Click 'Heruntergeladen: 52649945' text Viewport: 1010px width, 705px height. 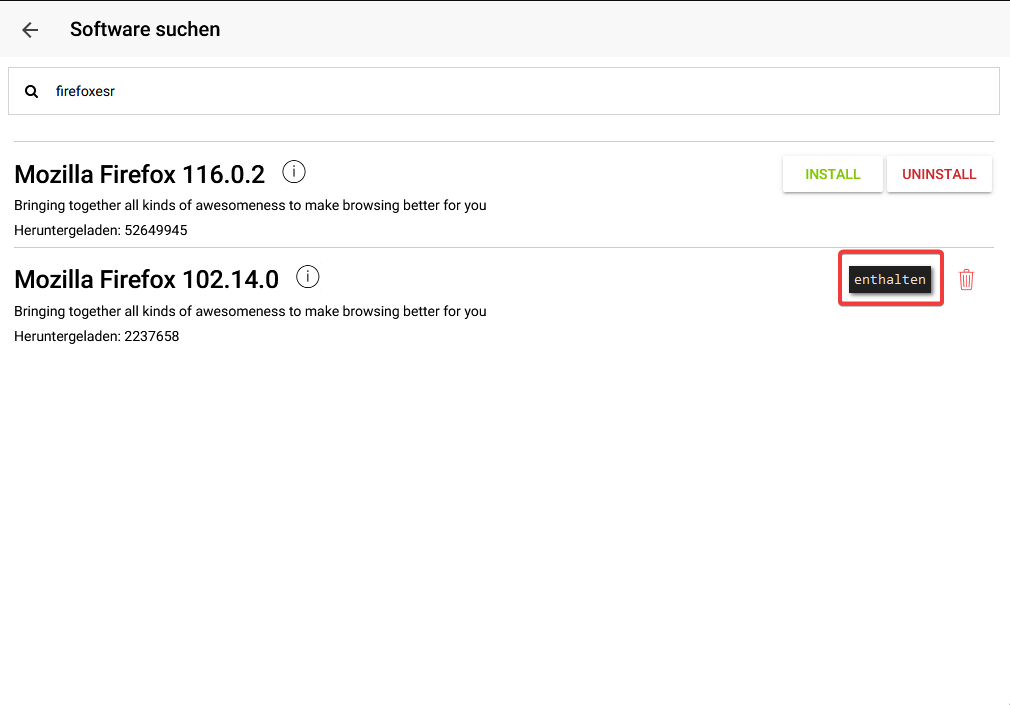100,231
